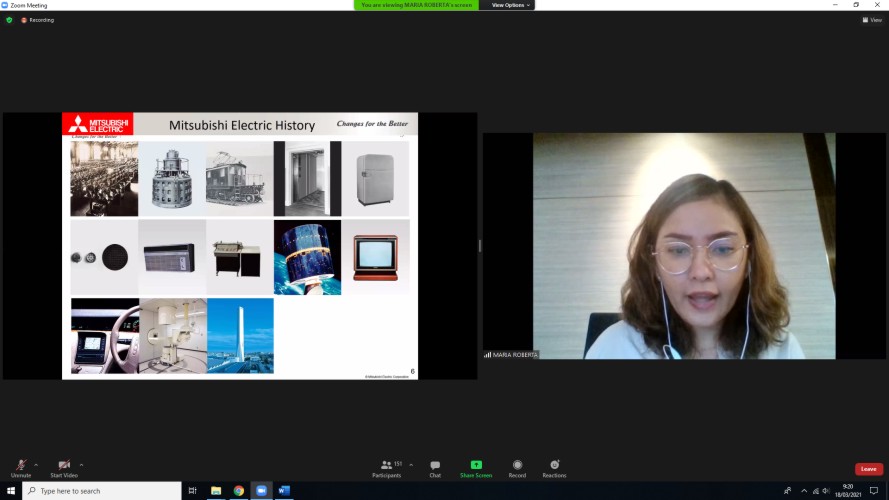Expand the arrow beside Participants
Image resolution: width=889 pixels, height=500 pixels.
pos(411,465)
